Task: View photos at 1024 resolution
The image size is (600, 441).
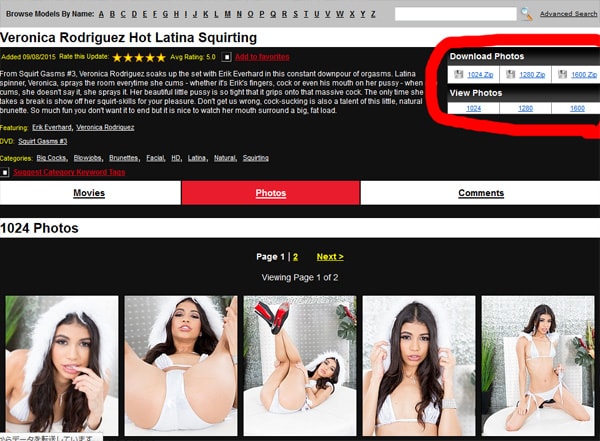Action: pyautogui.click(x=473, y=108)
